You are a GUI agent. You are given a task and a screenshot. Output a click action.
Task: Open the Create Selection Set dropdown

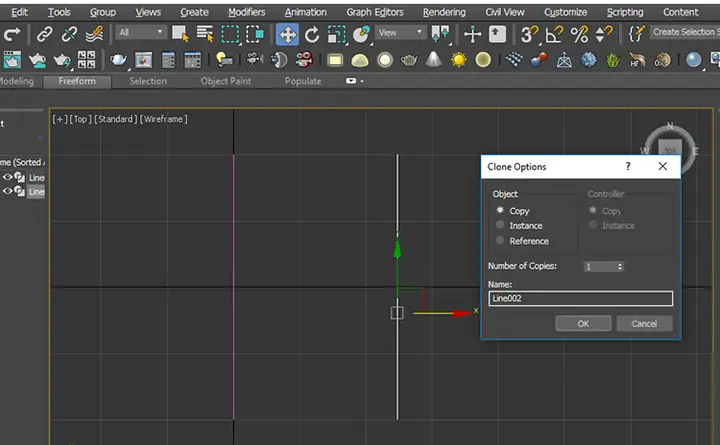point(685,32)
